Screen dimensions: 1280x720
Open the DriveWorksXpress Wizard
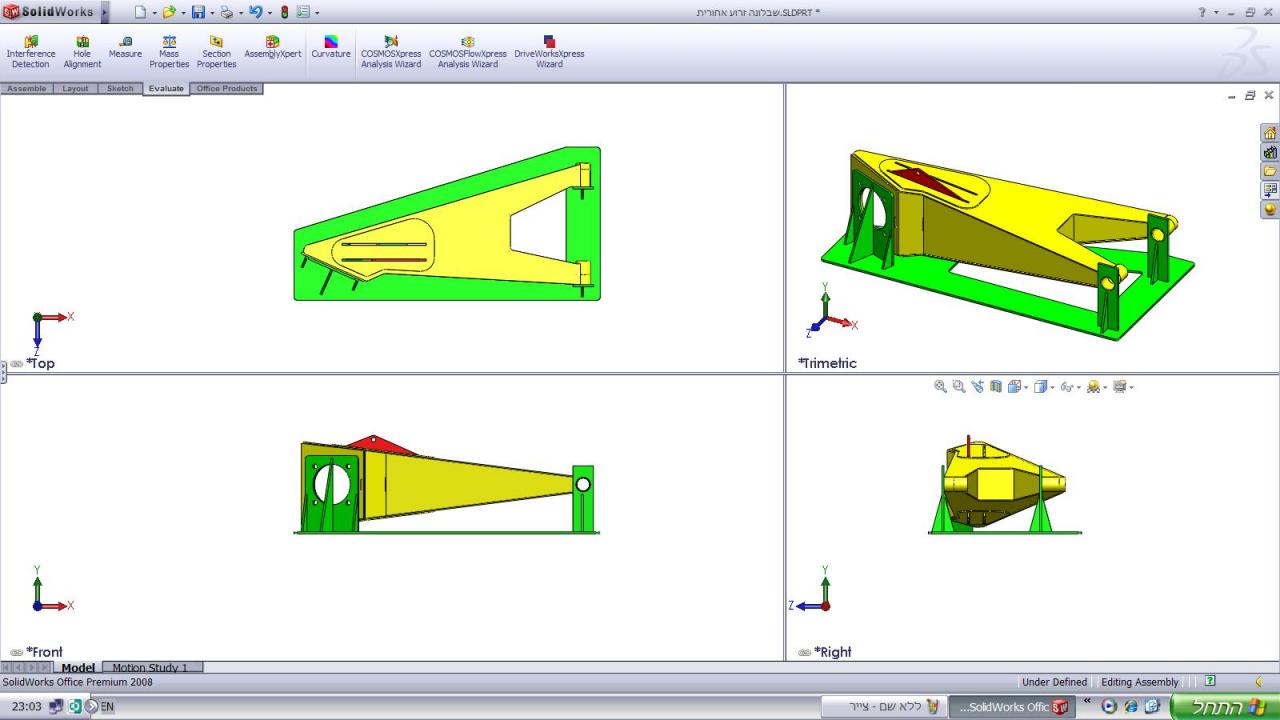pos(549,52)
